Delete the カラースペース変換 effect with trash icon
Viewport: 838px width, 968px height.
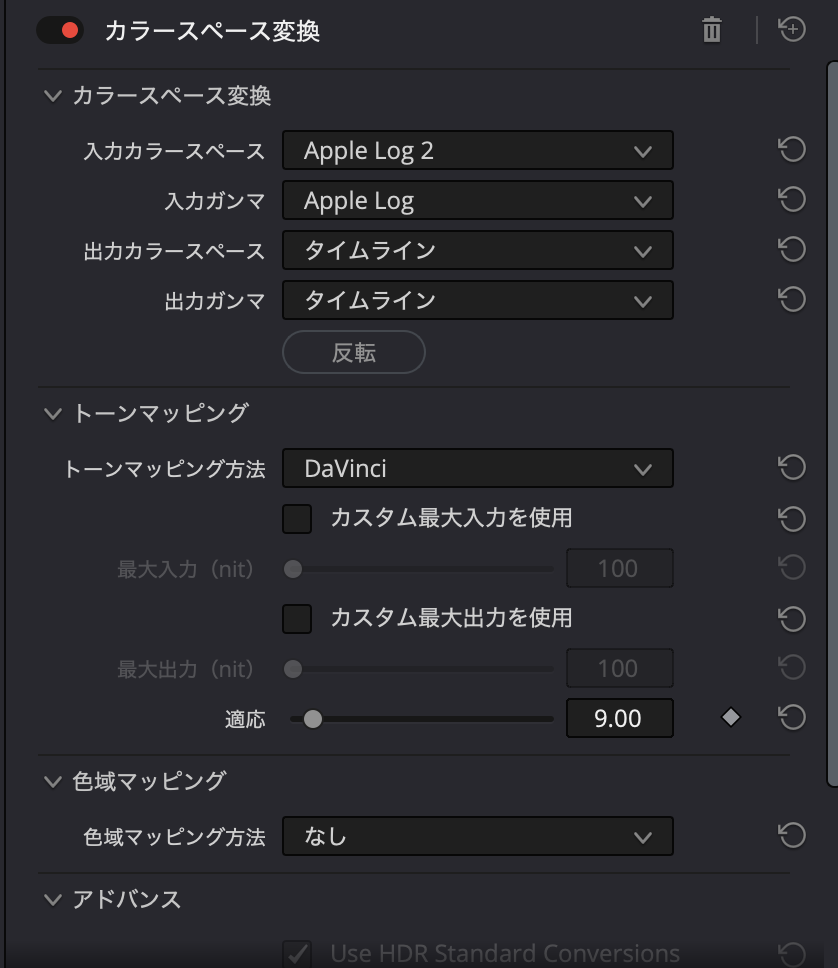point(711,30)
